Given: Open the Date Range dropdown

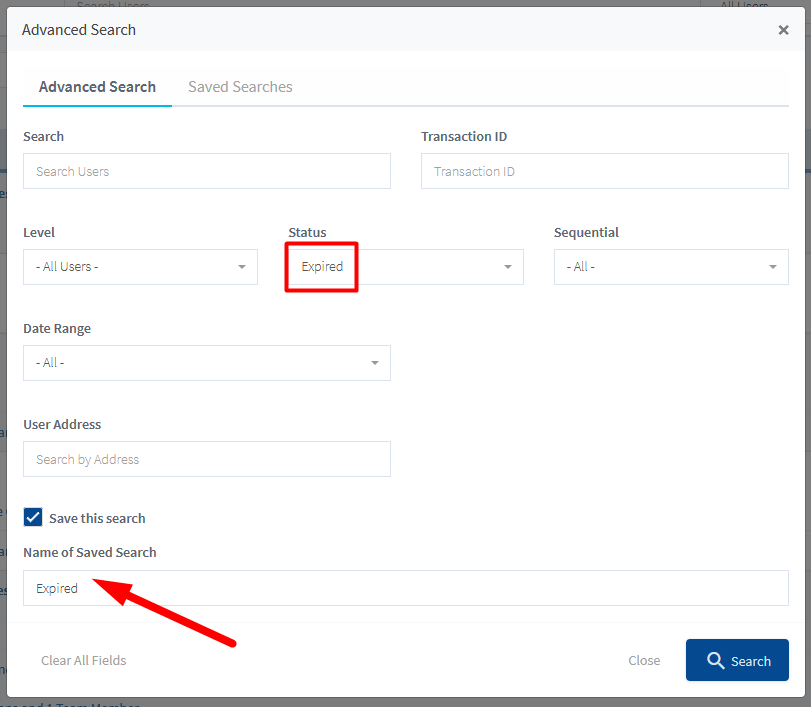Looking at the screenshot, I should pos(207,363).
